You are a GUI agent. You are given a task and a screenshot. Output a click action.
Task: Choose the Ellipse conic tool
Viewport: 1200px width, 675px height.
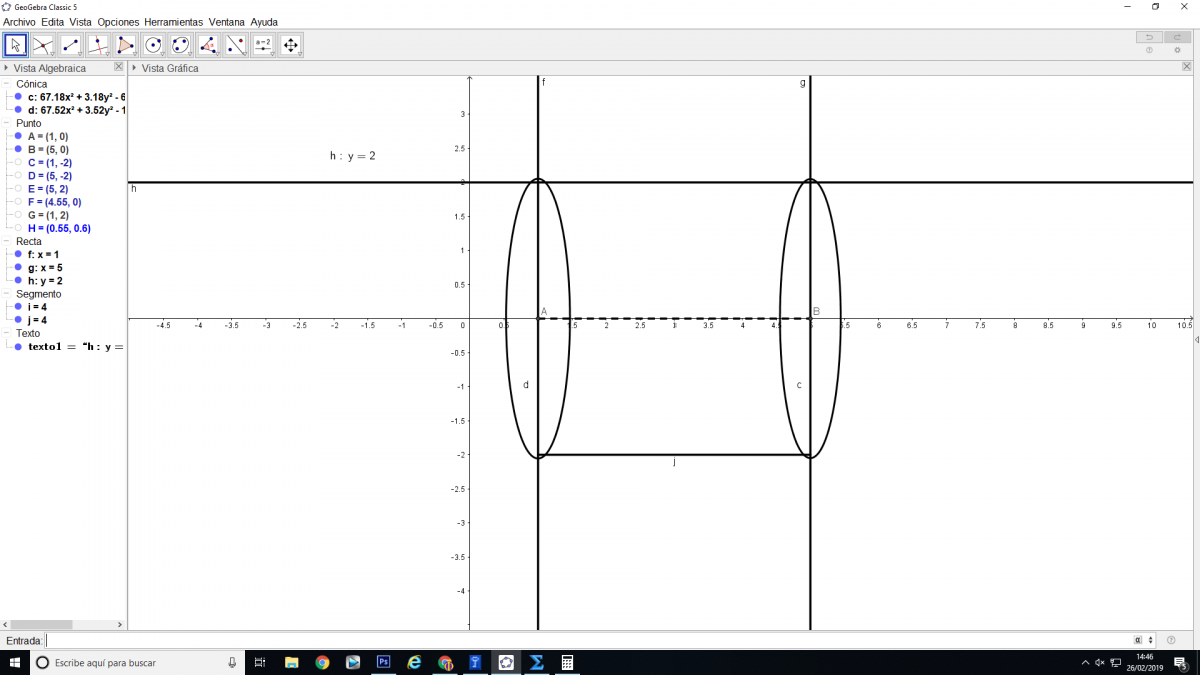pyautogui.click(x=181, y=45)
